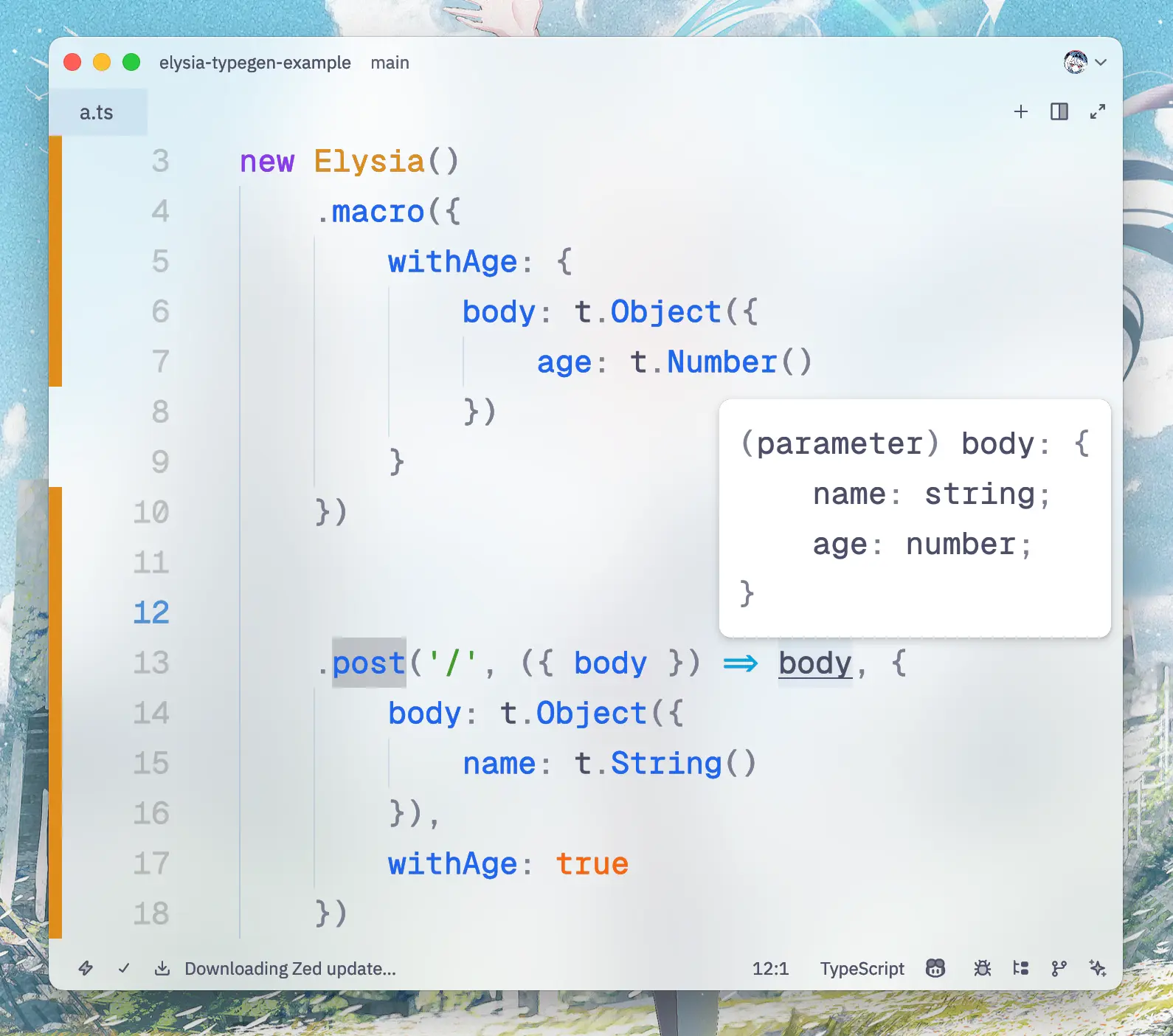Click the name property on line 15
This screenshot has height=1036, width=1173.
[x=499, y=763]
